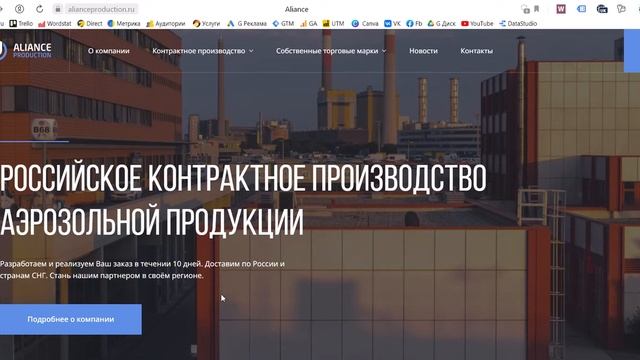Open the outlined extension icon at far right
The image size is (640, 360).
(x=621, y=9)
